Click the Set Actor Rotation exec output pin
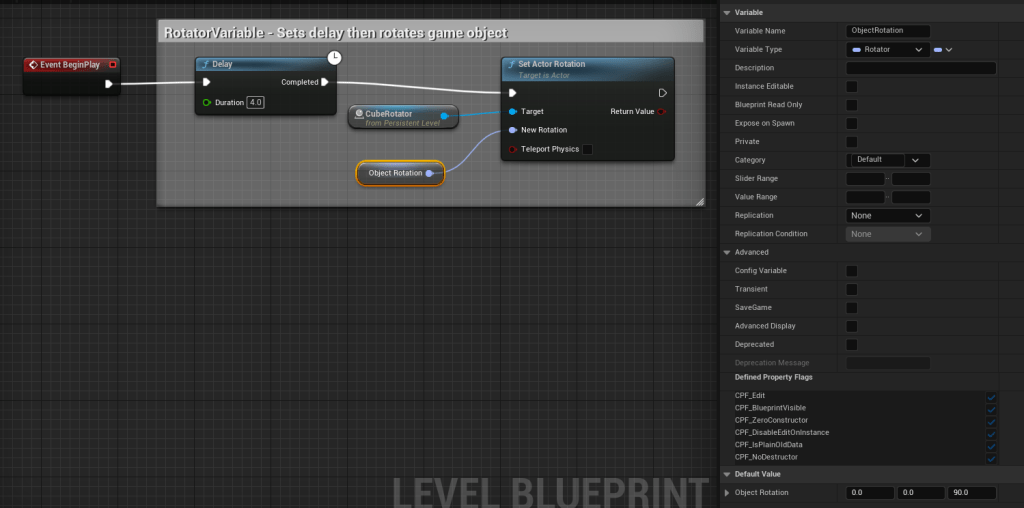 click(x=662, y=93)
